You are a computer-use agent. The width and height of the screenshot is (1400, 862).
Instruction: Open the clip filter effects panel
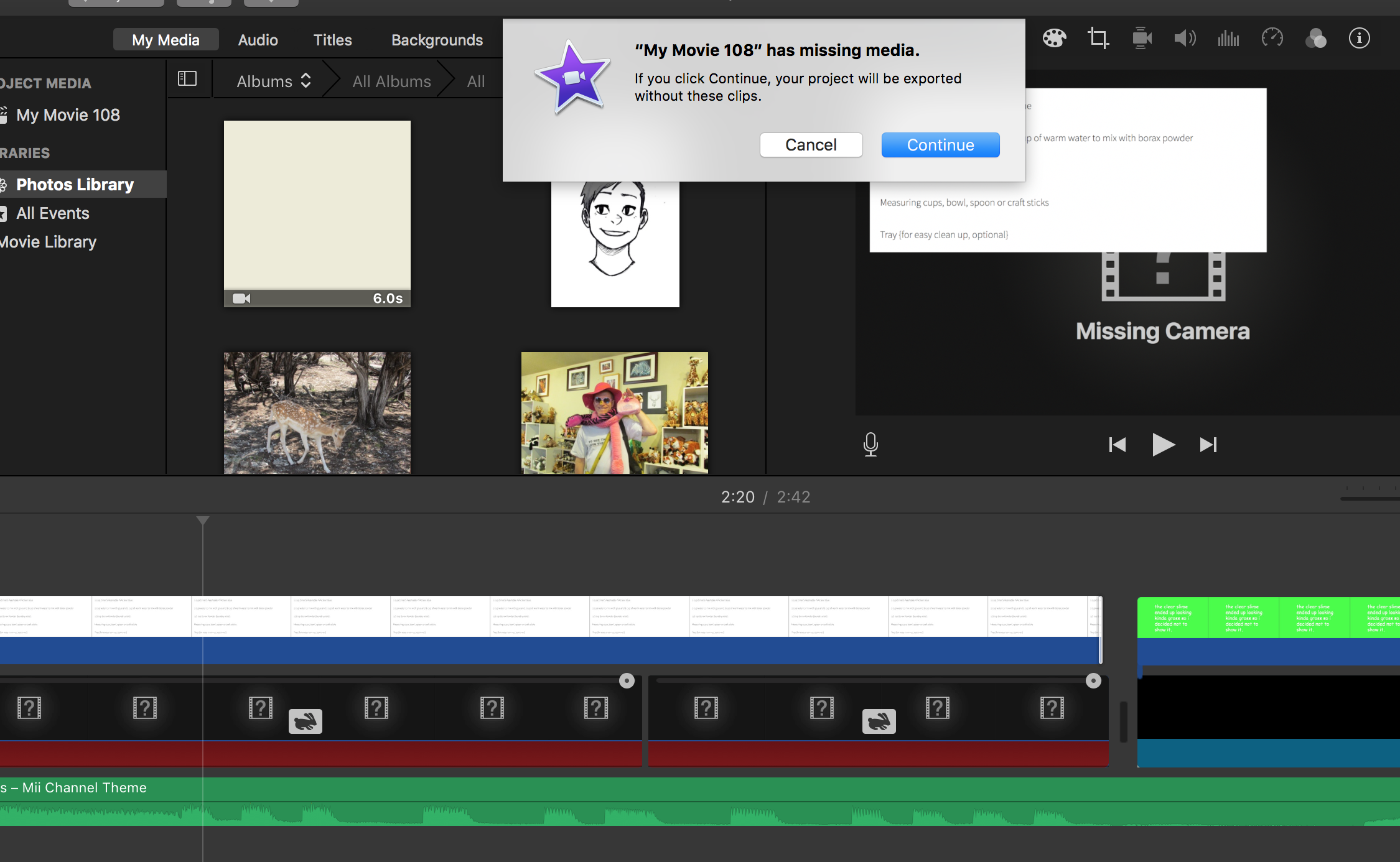(1317, 38)
